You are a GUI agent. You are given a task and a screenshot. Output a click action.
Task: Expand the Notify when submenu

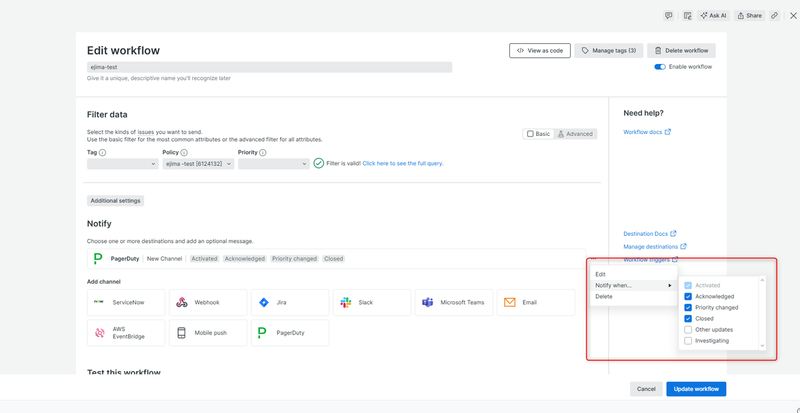[633, 285]
